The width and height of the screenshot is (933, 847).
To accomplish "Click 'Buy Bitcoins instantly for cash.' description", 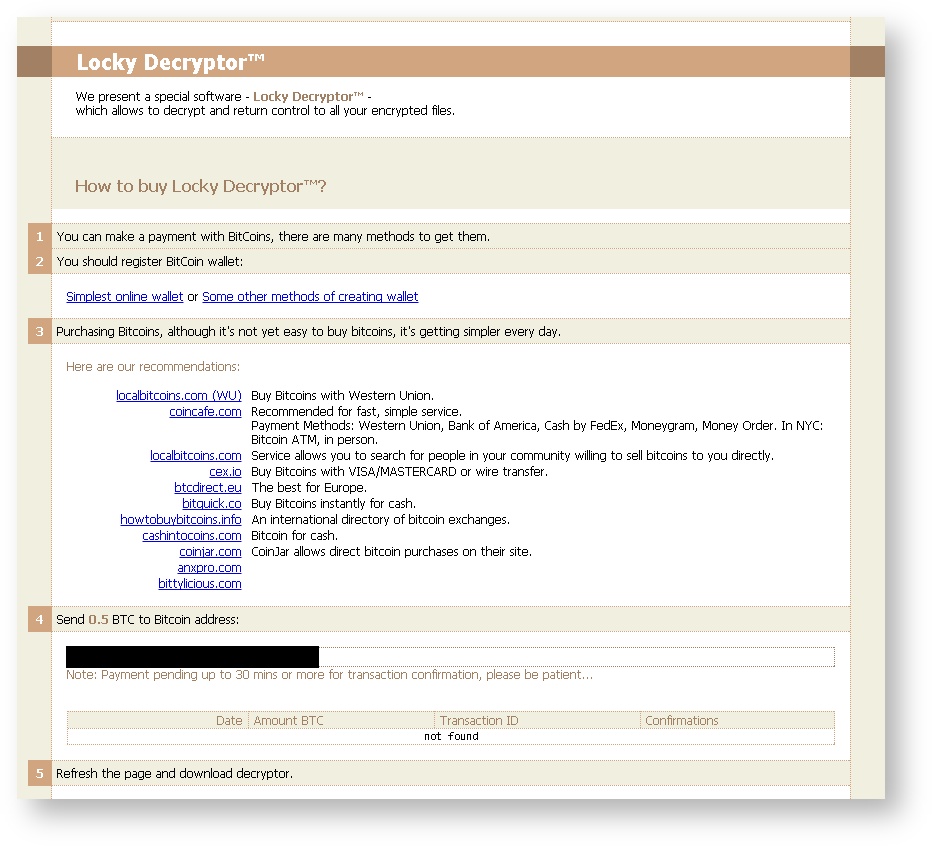I will (x=333, y=504).
